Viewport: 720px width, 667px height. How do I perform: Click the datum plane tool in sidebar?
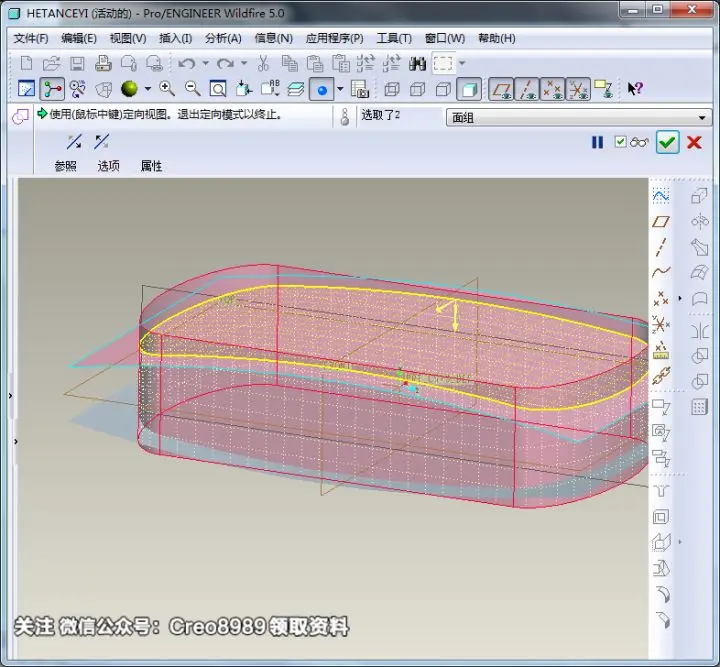point(661,222)
